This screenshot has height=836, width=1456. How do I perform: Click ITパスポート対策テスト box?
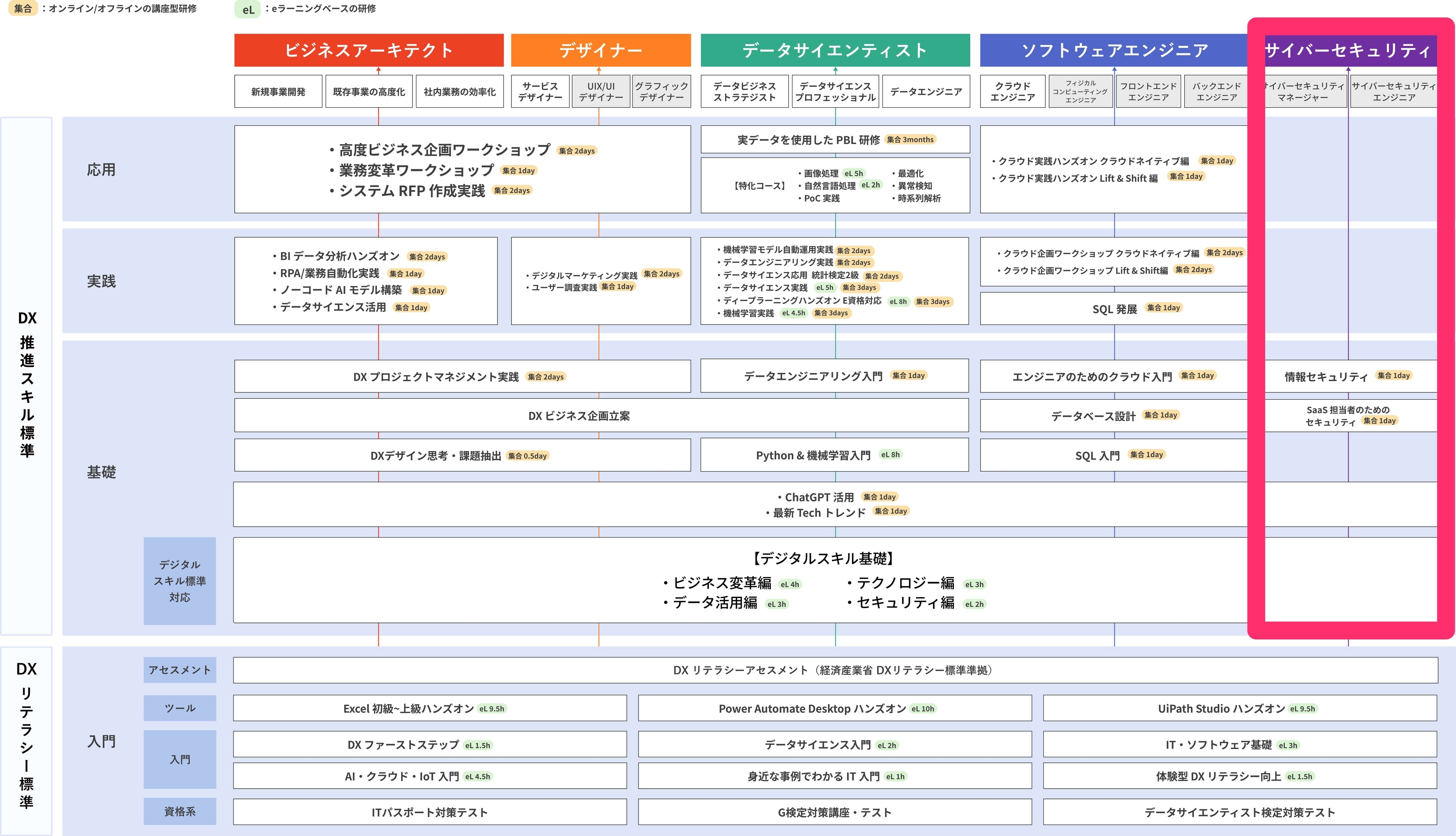point(430,812)
